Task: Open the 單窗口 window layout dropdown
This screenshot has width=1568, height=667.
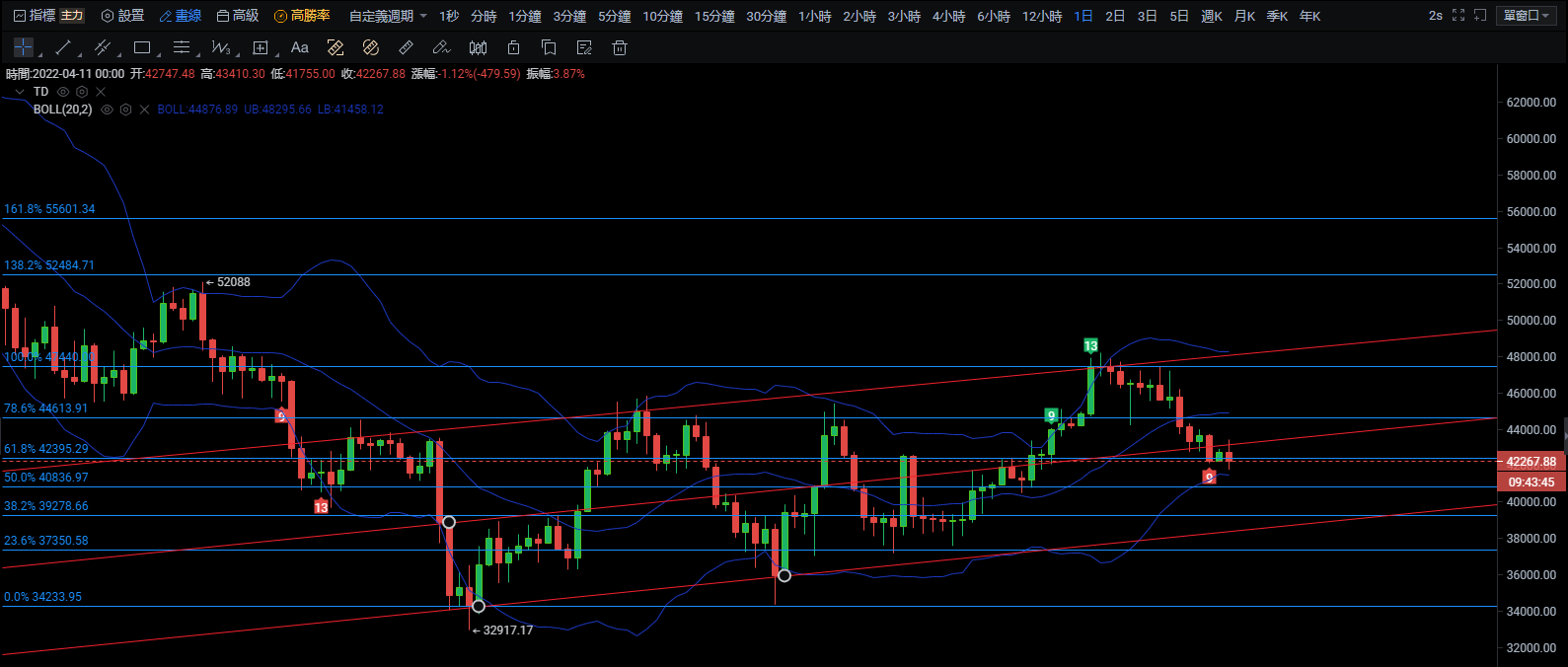Action: click(x=1527, y=16)
